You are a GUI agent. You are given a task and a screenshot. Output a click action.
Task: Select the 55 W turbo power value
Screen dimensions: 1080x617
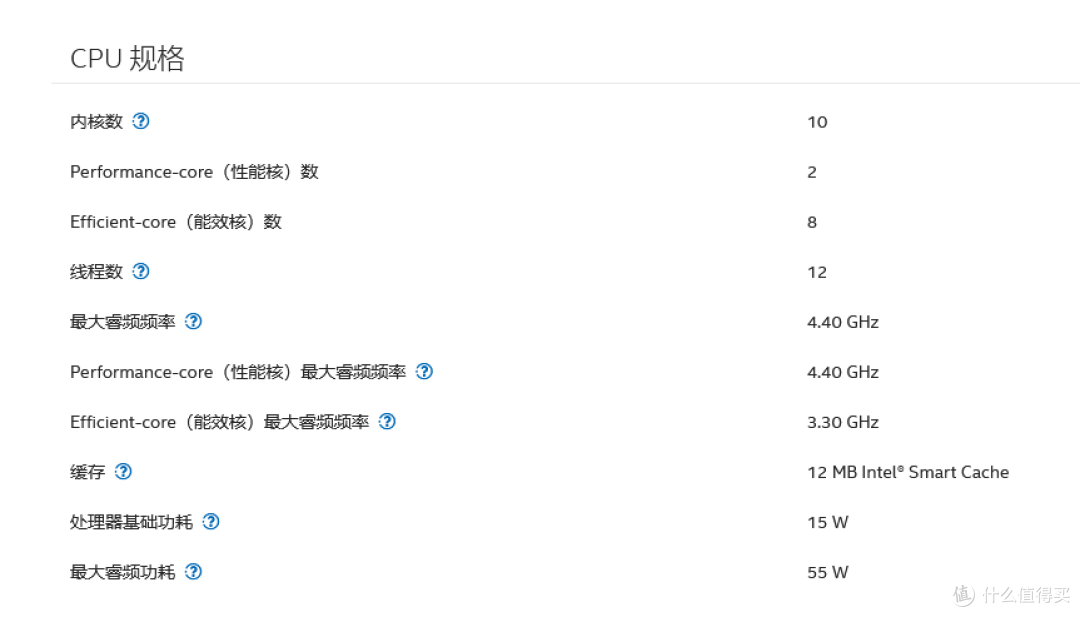tap(827, 572)
